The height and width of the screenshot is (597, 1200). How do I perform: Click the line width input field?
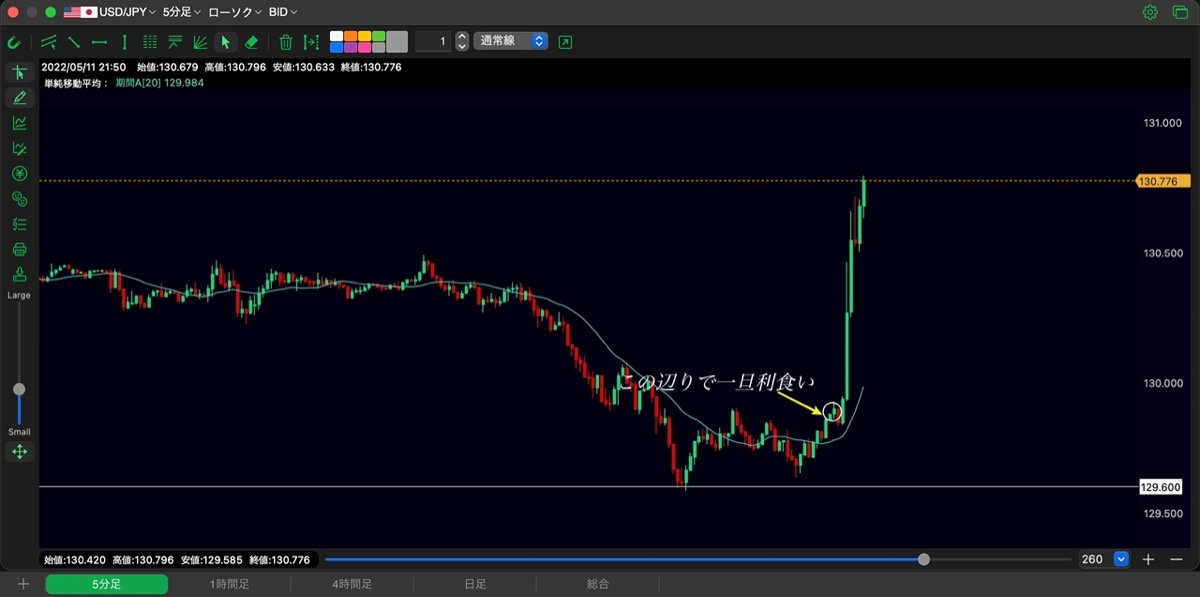pos(433,41)
